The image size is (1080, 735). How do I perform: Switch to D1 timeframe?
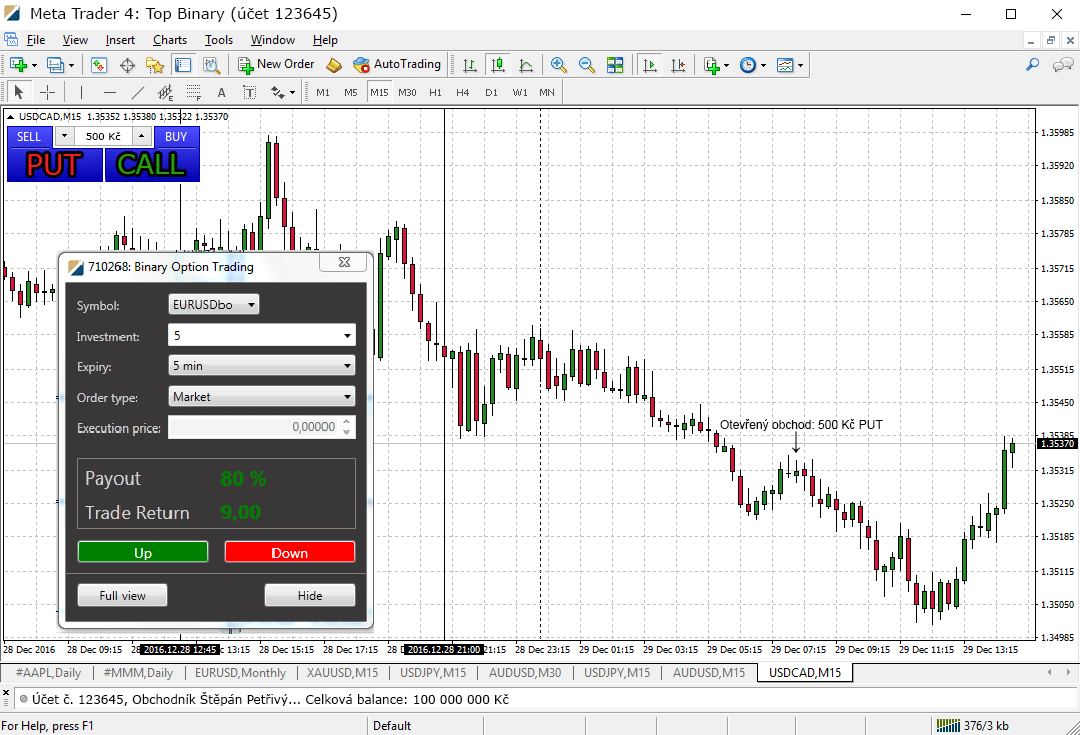(491, 92)
